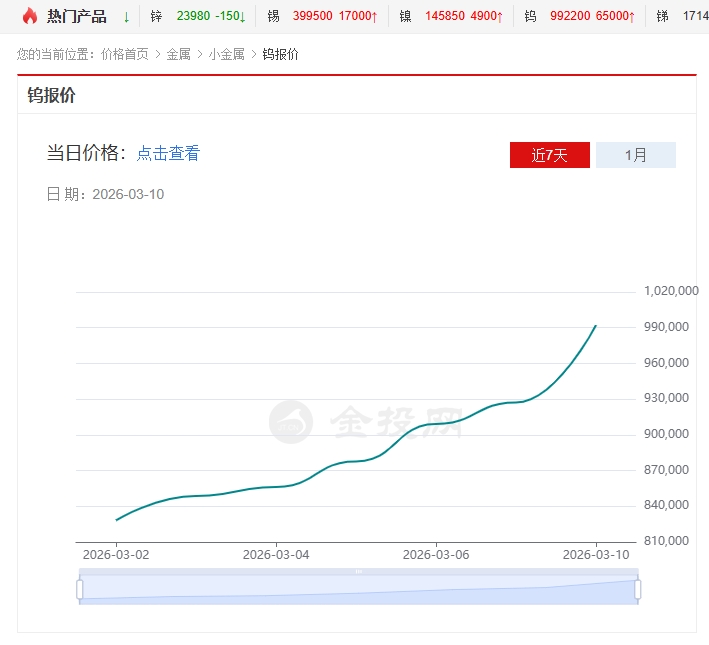
Task: Open the 钨 price ticker item
Action: click(x=580, y=16)
